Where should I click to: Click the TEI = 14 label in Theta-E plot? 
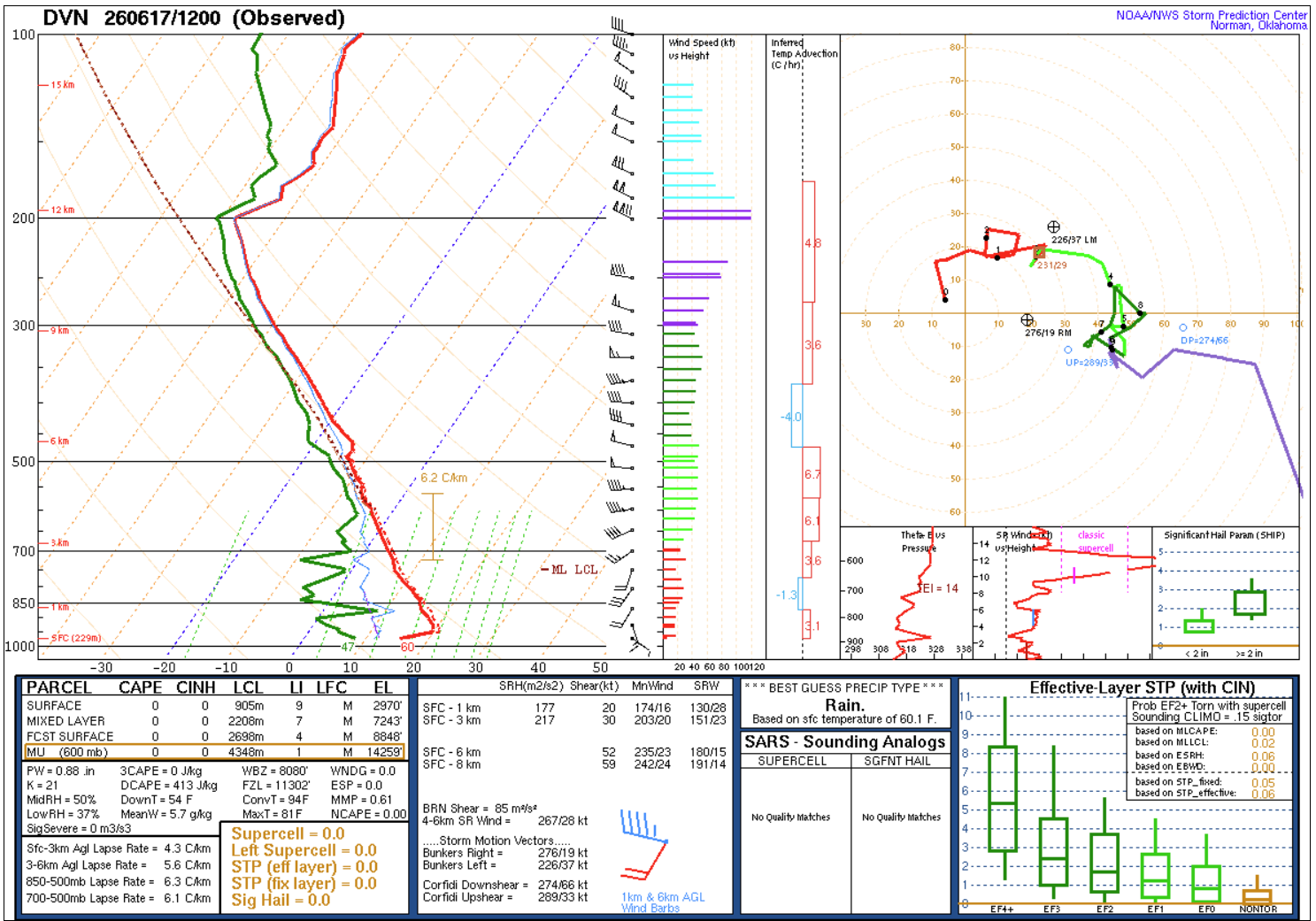(937, 588)
